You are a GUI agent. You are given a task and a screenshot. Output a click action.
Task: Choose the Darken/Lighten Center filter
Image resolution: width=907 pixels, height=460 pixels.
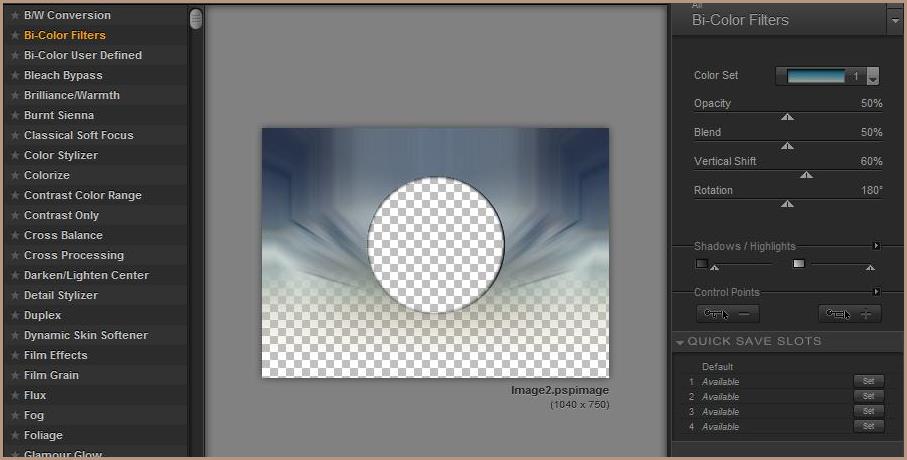[86, 275]
